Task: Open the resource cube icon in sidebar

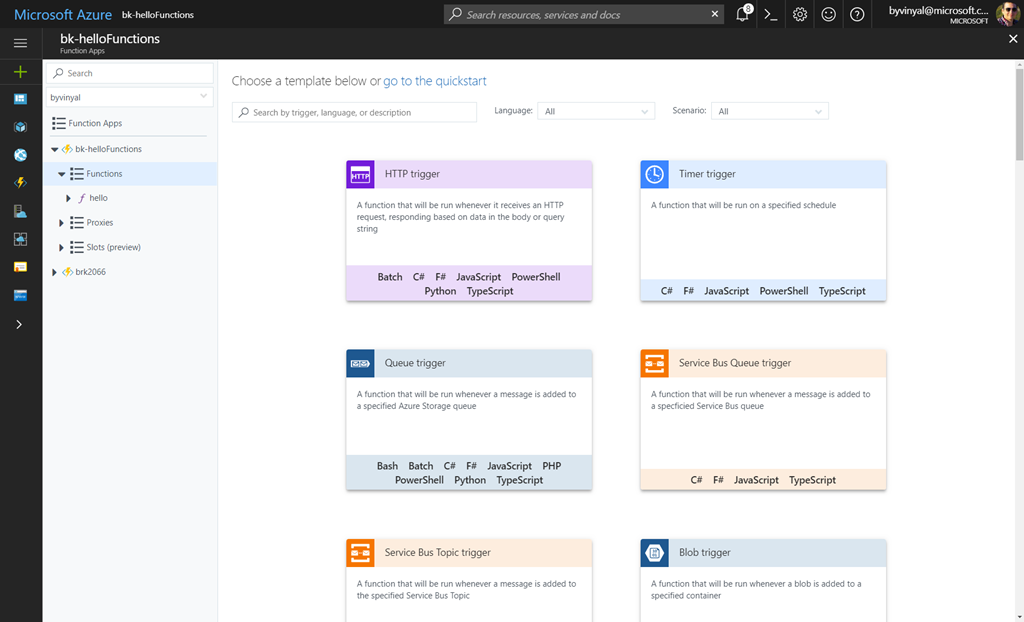Action: [x=20, y=127]
